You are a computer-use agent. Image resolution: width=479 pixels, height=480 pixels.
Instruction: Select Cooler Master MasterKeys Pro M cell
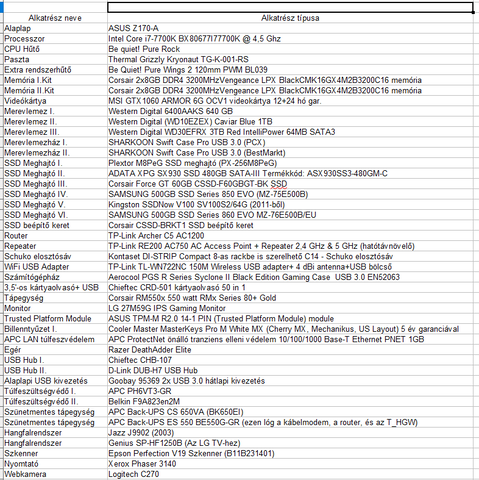290,329
